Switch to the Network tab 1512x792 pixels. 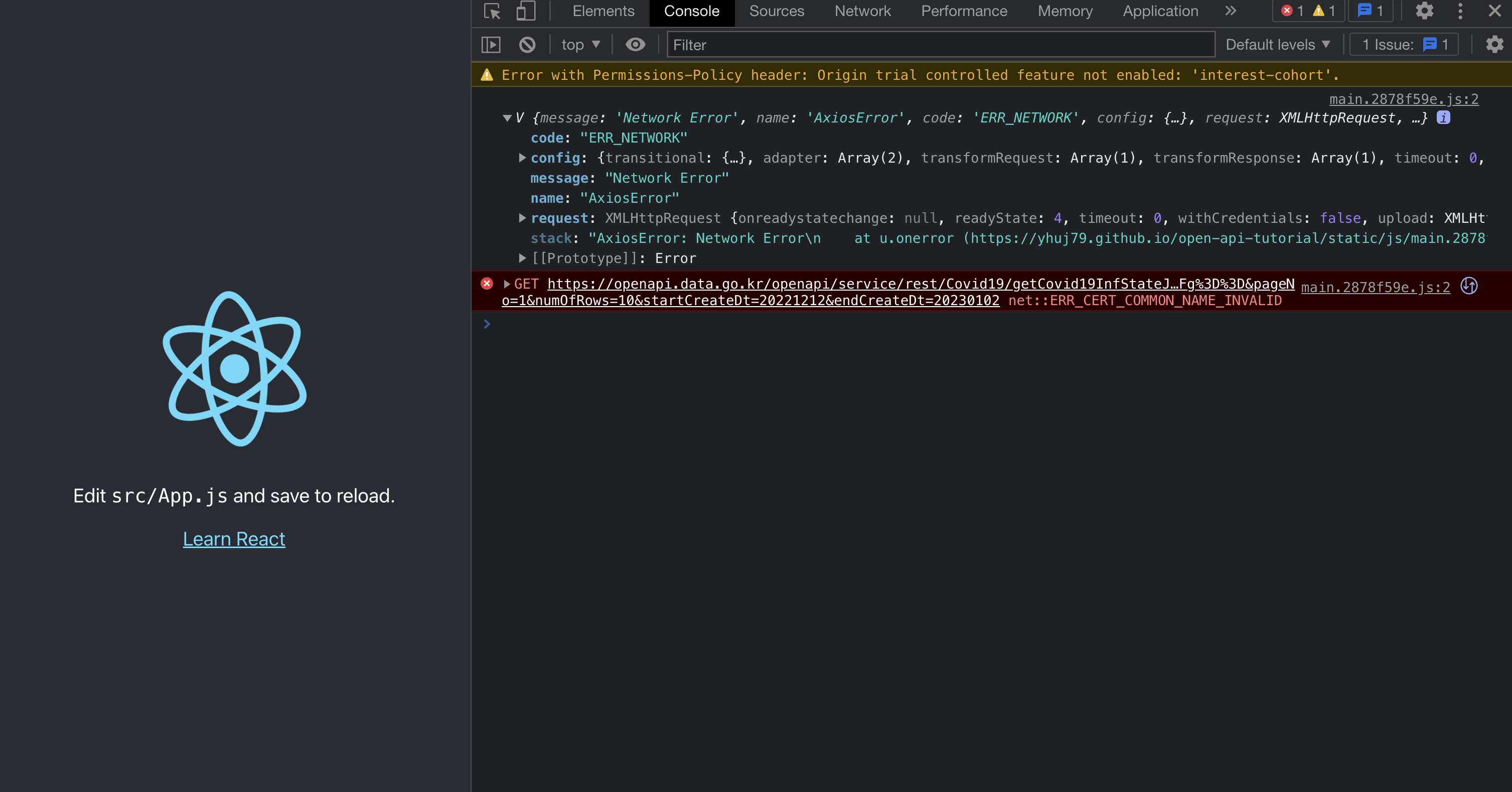[862, 11]
